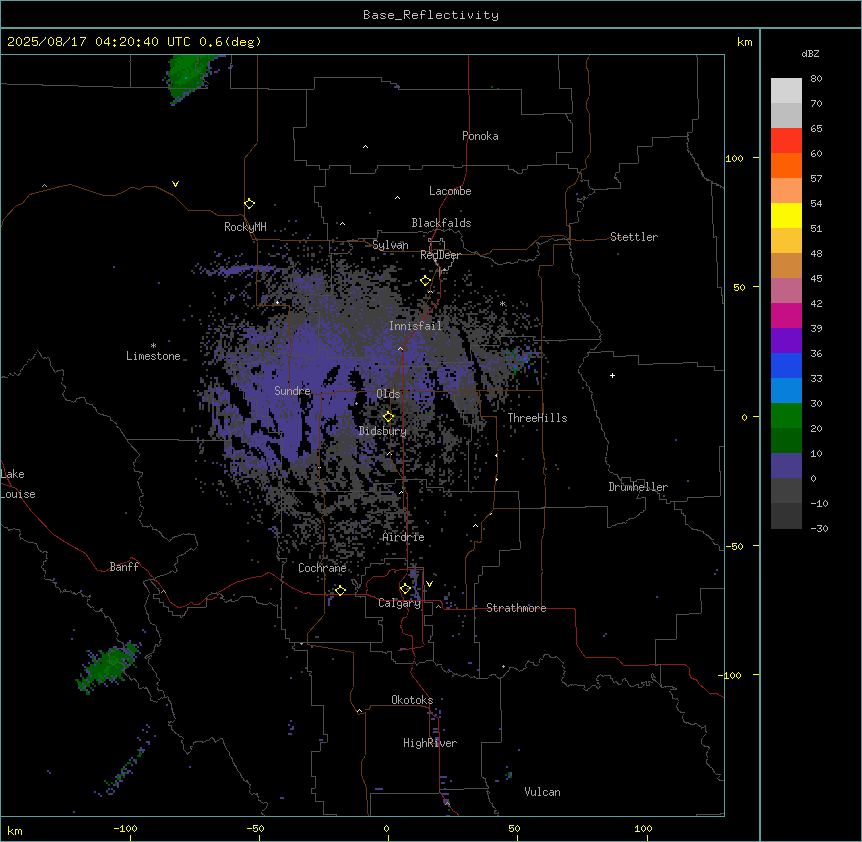Click the Strathmore label
The image size is (862, 842).
[x=516, y=608]
